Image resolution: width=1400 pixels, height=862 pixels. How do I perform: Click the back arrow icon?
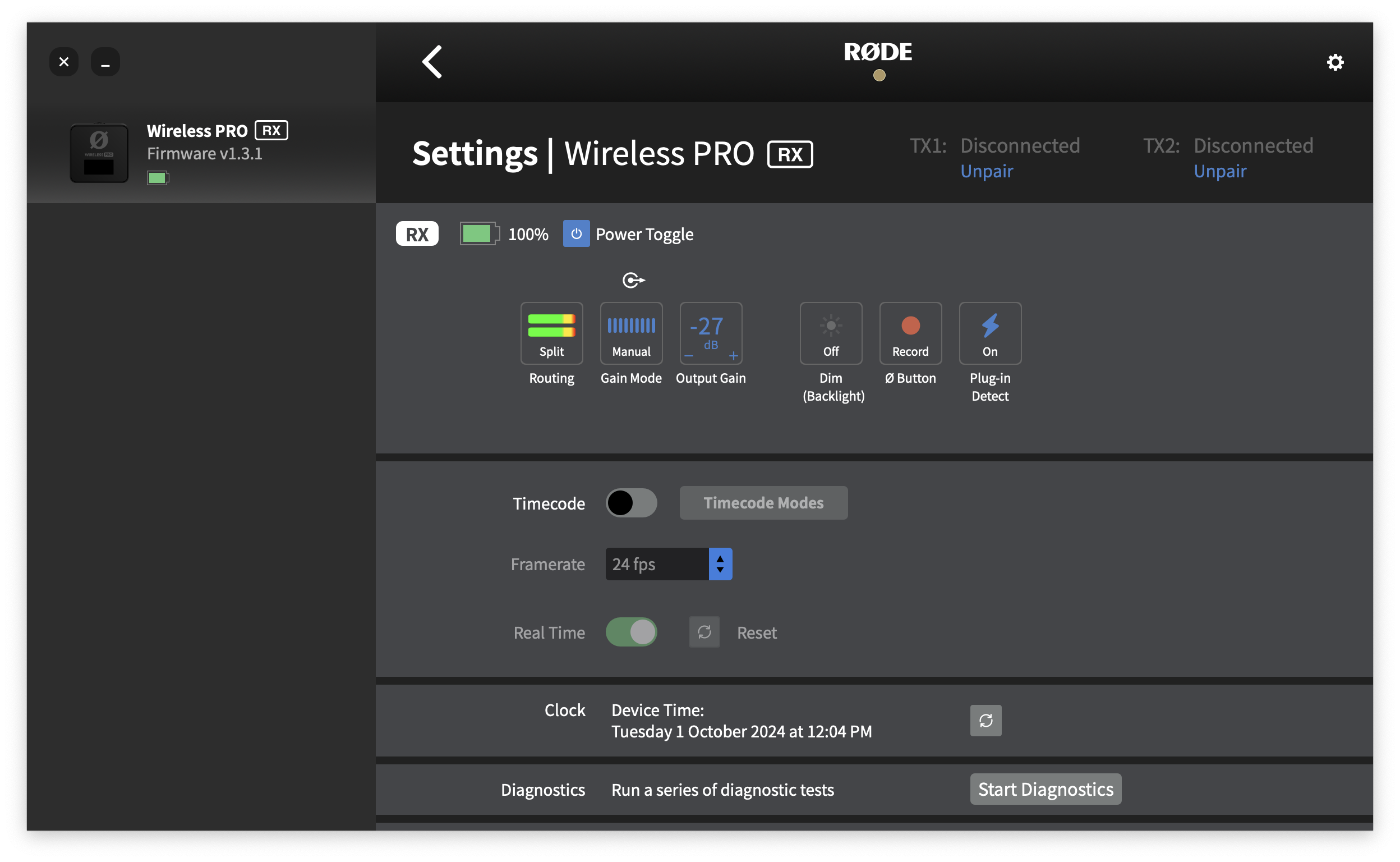tap(432, 62)
